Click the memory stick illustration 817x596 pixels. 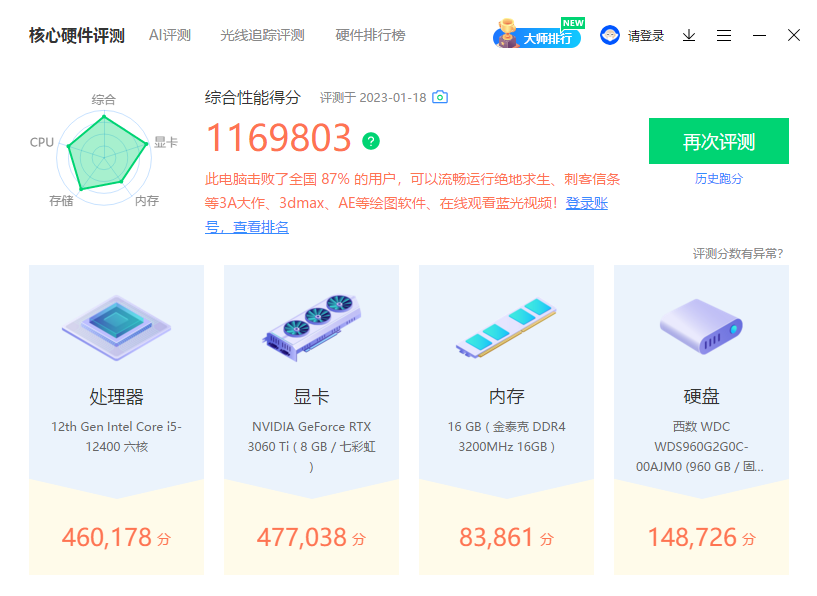point(506,327)
